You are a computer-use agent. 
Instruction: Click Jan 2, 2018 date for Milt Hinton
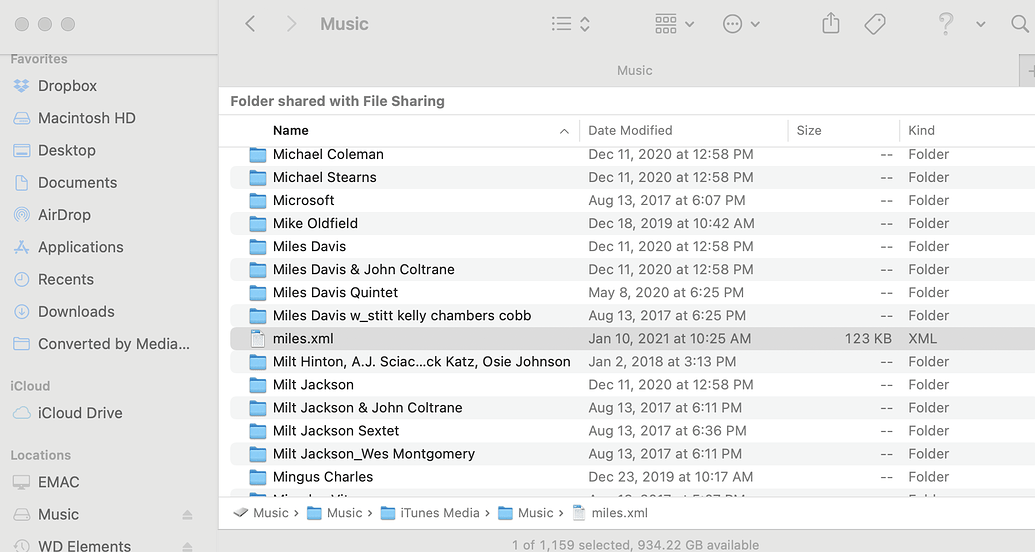pyautogui.click(x=662, y=362)
